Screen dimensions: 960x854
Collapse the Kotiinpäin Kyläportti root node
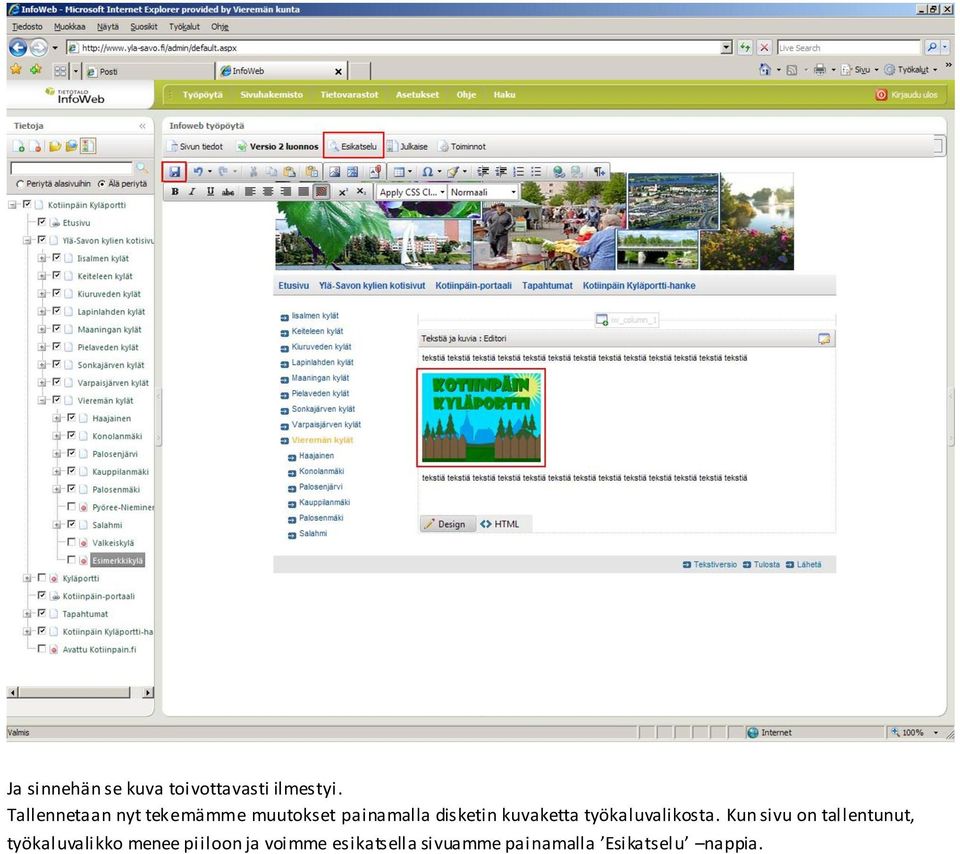[x=12, y=205]
